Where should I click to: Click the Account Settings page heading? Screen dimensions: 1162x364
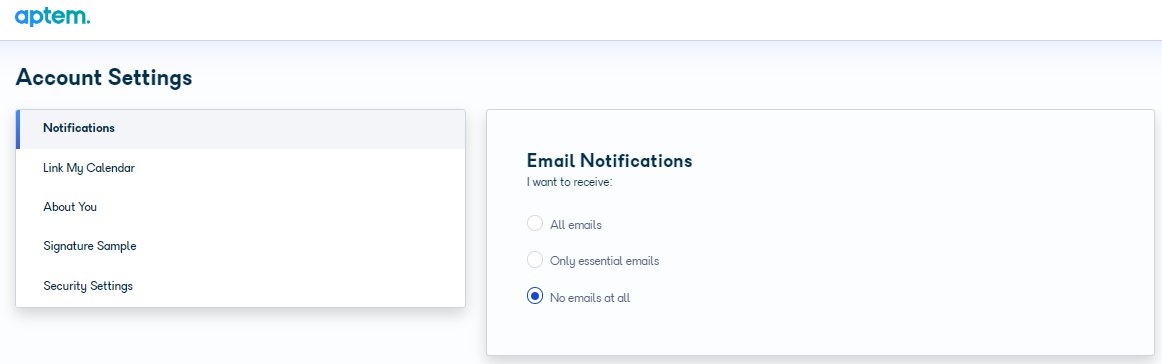coord(104,77)
